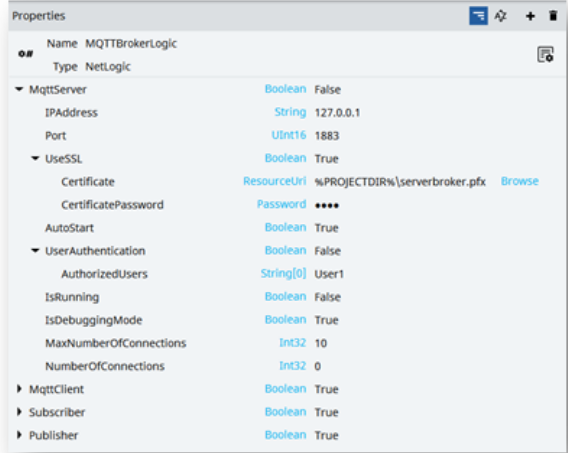Select the AuthorizedUsers property label
Viewport: 568px width, 453px height.
coord(104,274)
